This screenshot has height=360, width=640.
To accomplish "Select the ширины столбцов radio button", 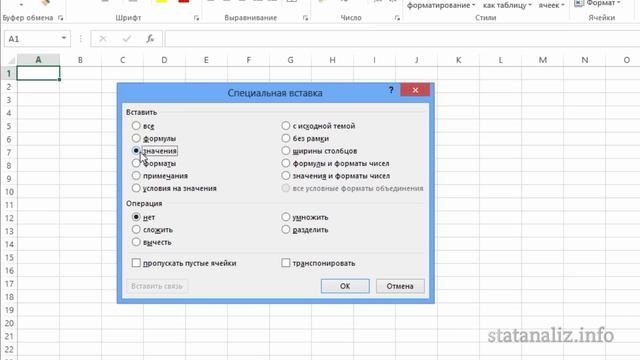I will tap(286, 151).
